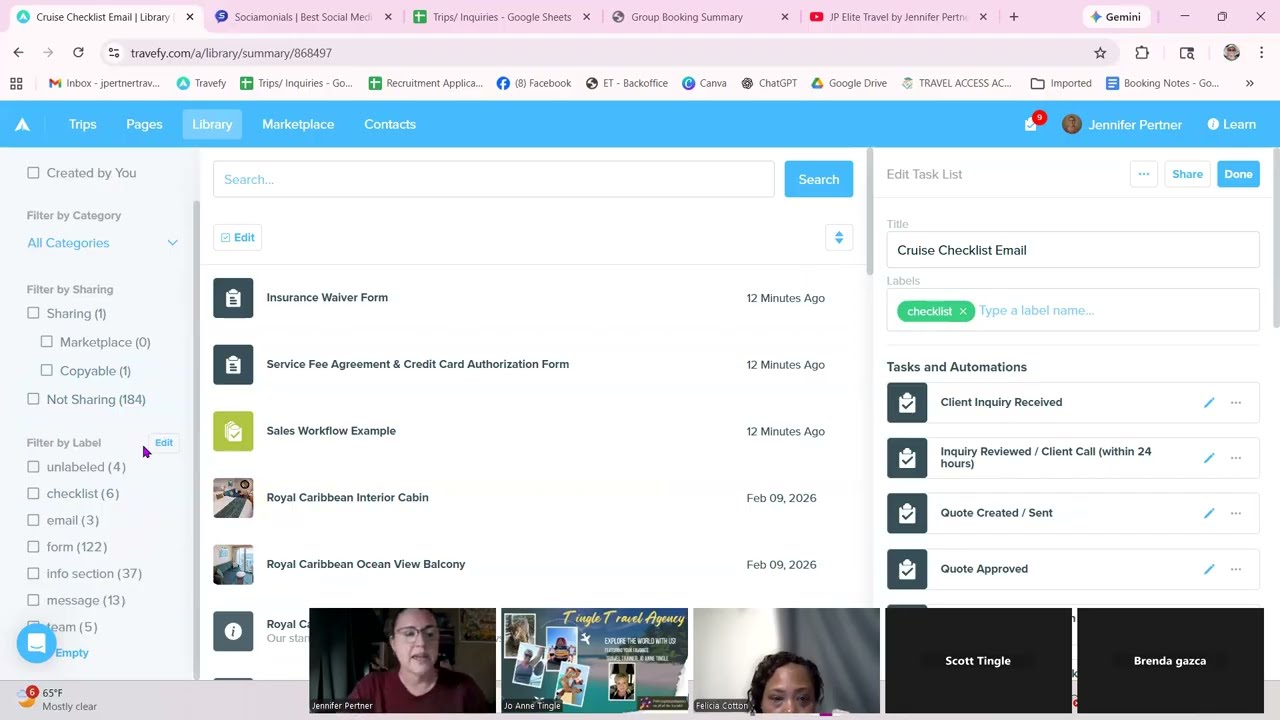
Task: Edit the Quote Created / Sent task
Action: [1209, 513]
